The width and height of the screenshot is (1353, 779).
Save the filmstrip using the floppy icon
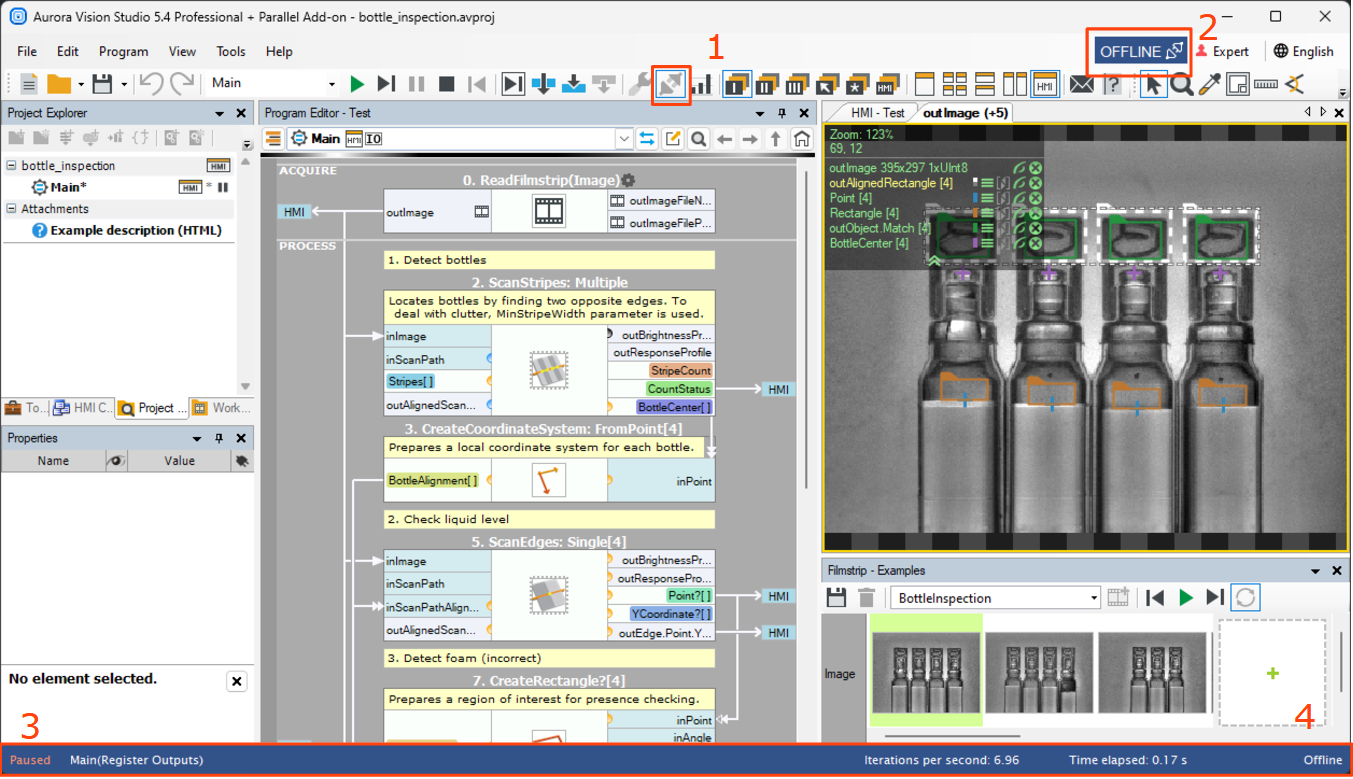coord(837,598)
